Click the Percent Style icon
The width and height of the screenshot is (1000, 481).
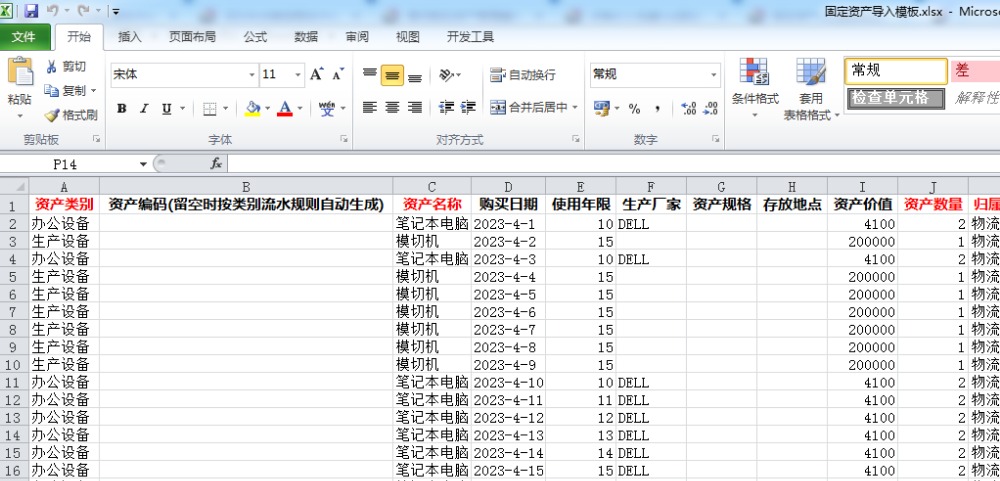coord(634,108)
